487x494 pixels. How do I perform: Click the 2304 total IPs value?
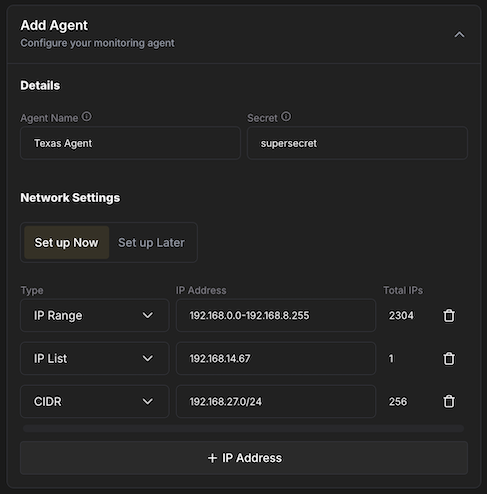point(401,315)
